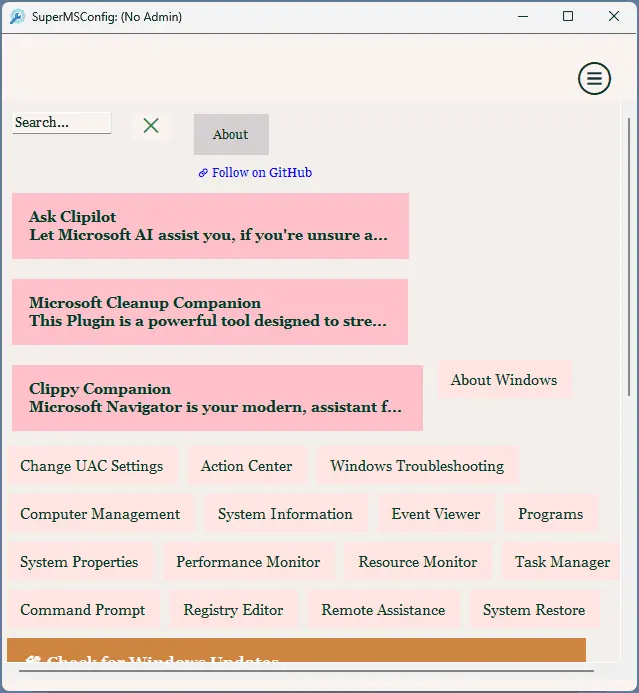This screenshot has height=693, width=639.
Task: Close the SuperMSConfig window
Action: point(614,17)
